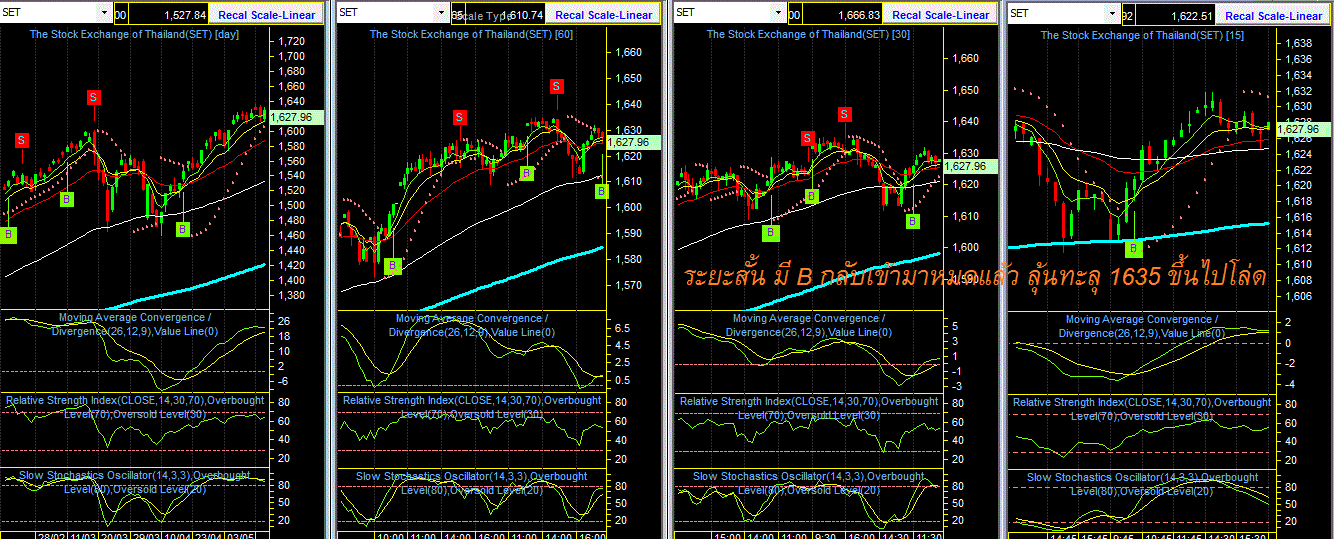Select the rightmost green B marker in the 60-minute chart
The image size is (1334, 539).
(602, 191)
